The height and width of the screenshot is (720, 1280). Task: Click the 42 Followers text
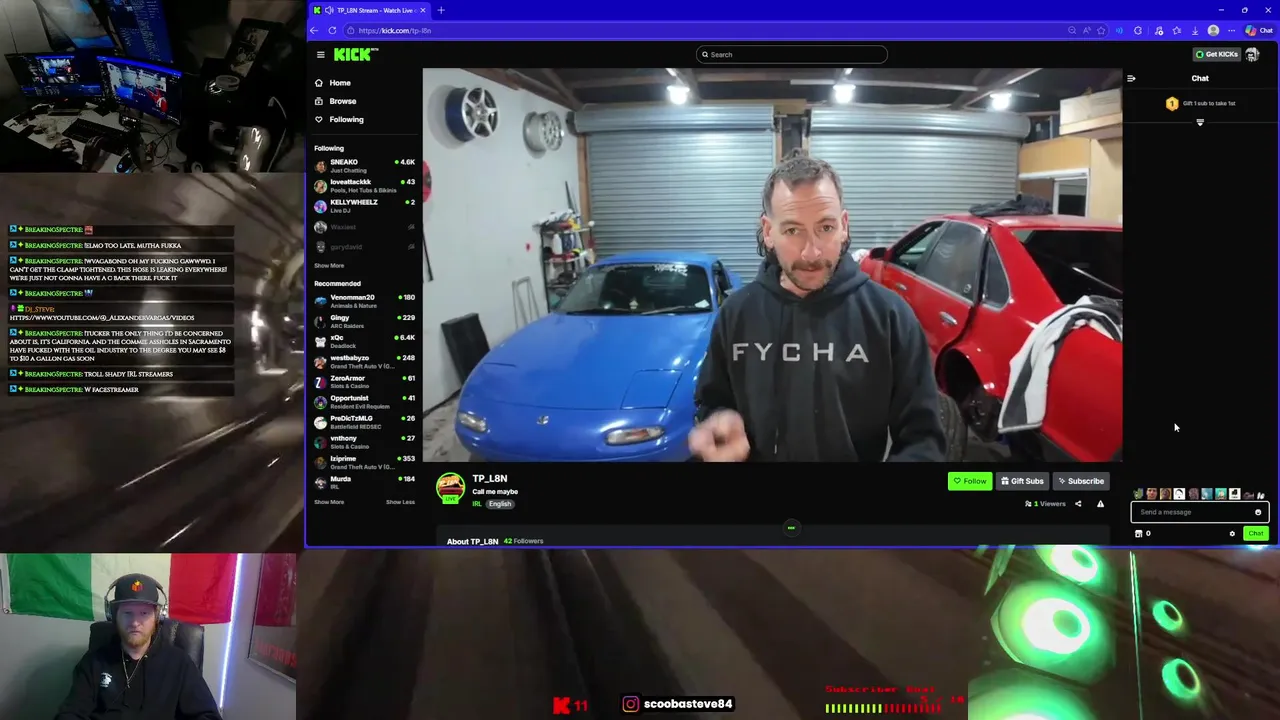pos(524,541)
